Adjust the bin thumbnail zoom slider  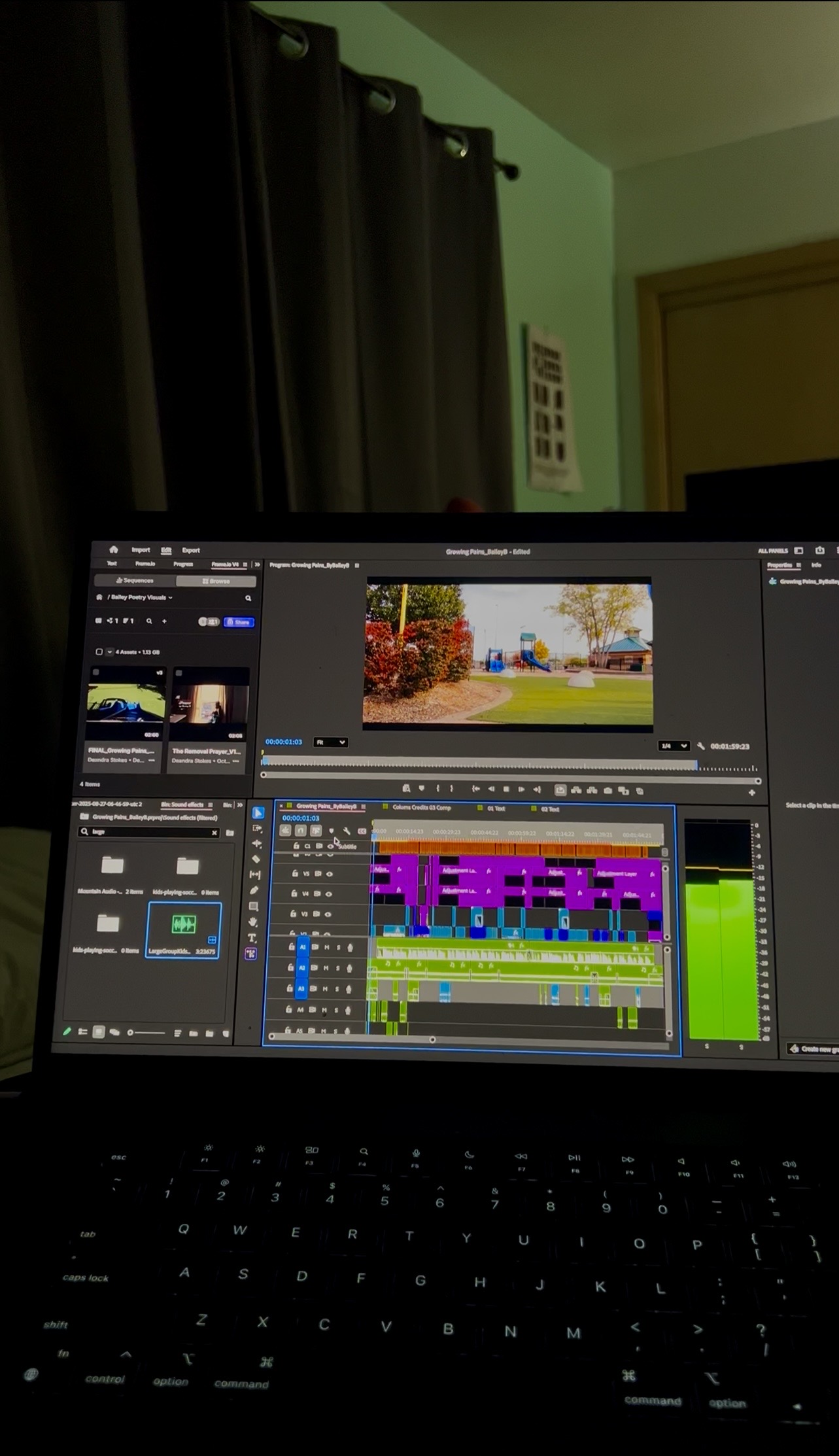[x=146, y=1033]
